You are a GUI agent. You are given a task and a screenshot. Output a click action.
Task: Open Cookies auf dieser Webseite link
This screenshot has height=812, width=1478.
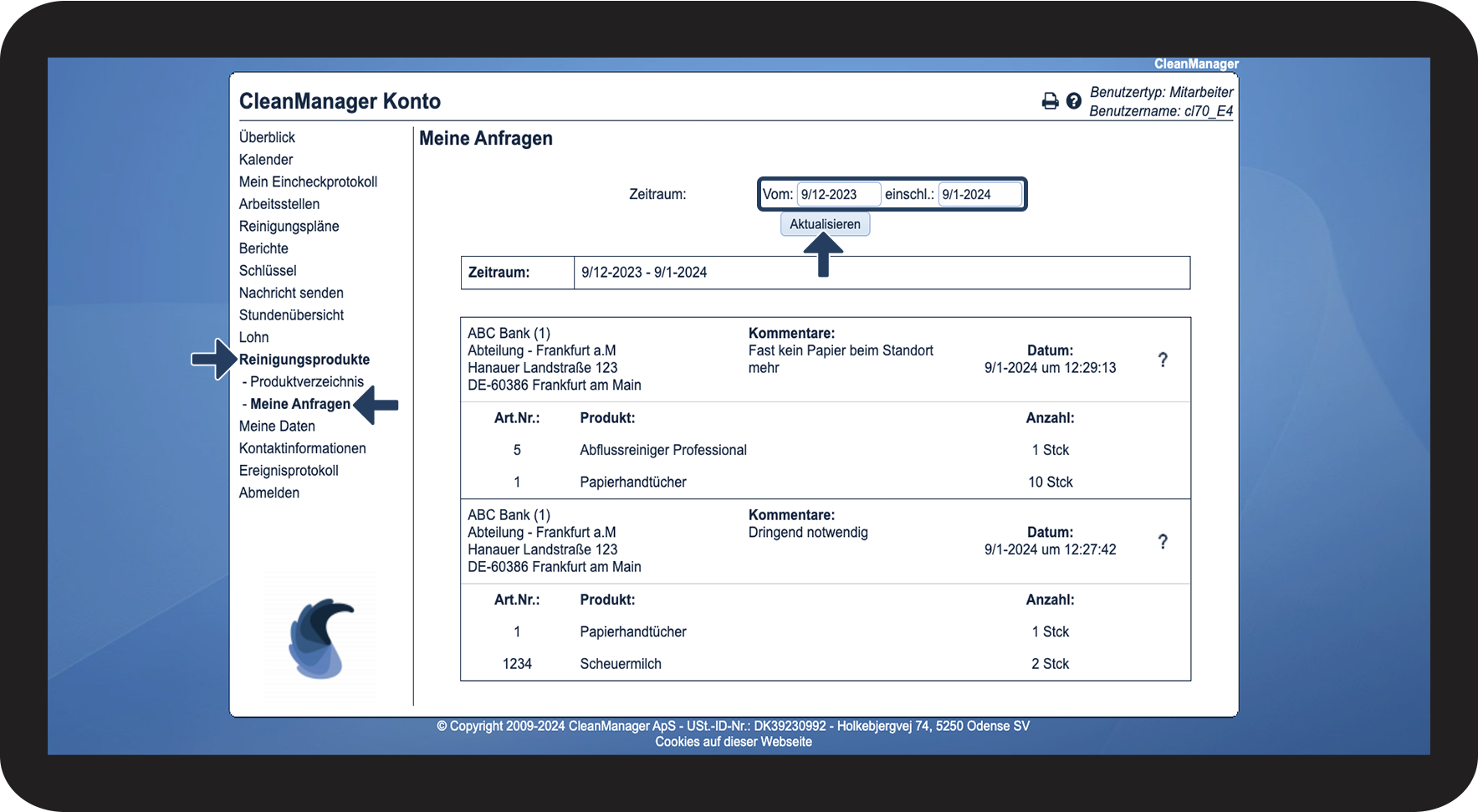[734, 742]
